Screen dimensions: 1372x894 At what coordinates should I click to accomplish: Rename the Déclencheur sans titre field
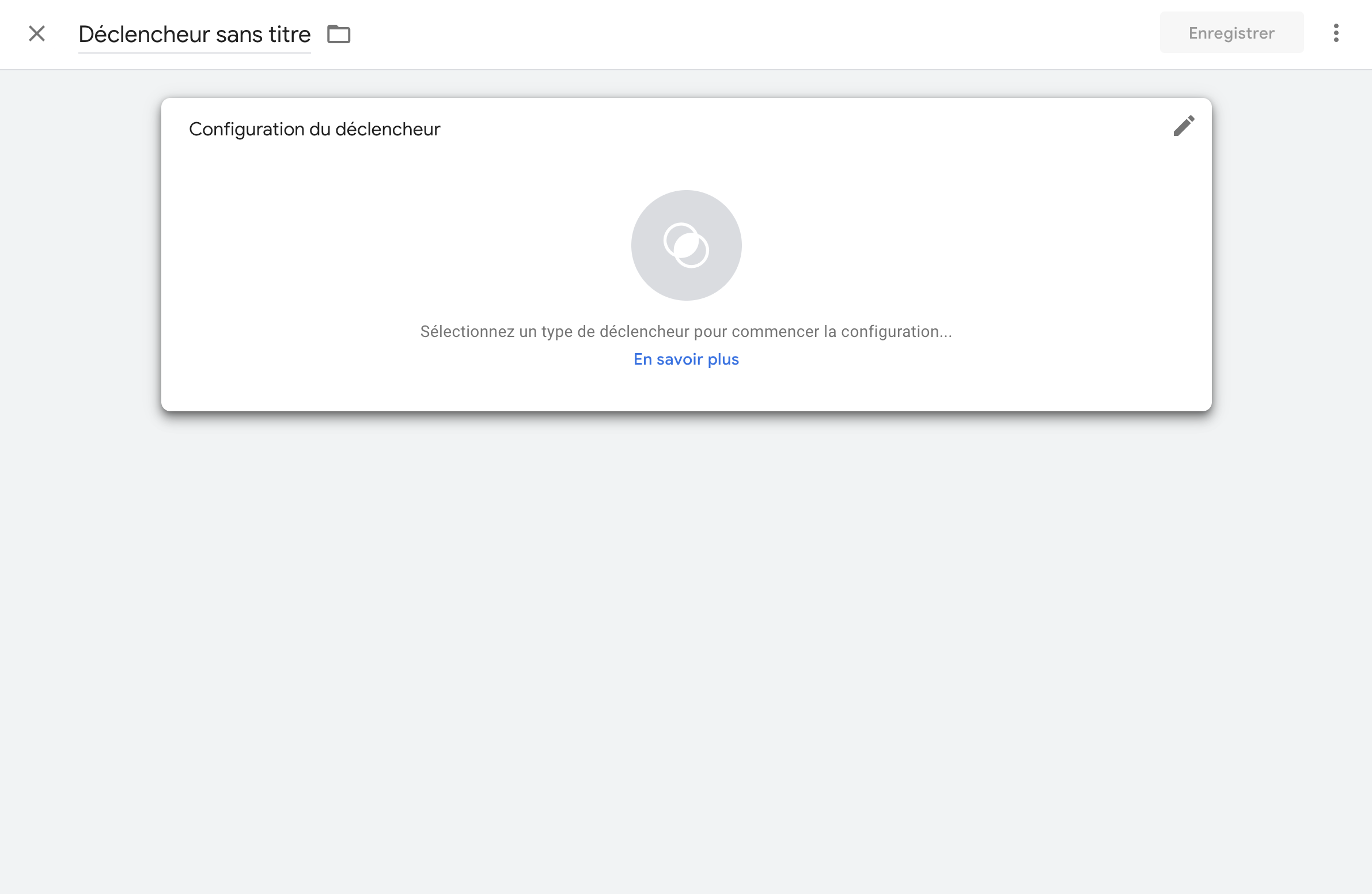pyautogui.click(x=194, y=35)
